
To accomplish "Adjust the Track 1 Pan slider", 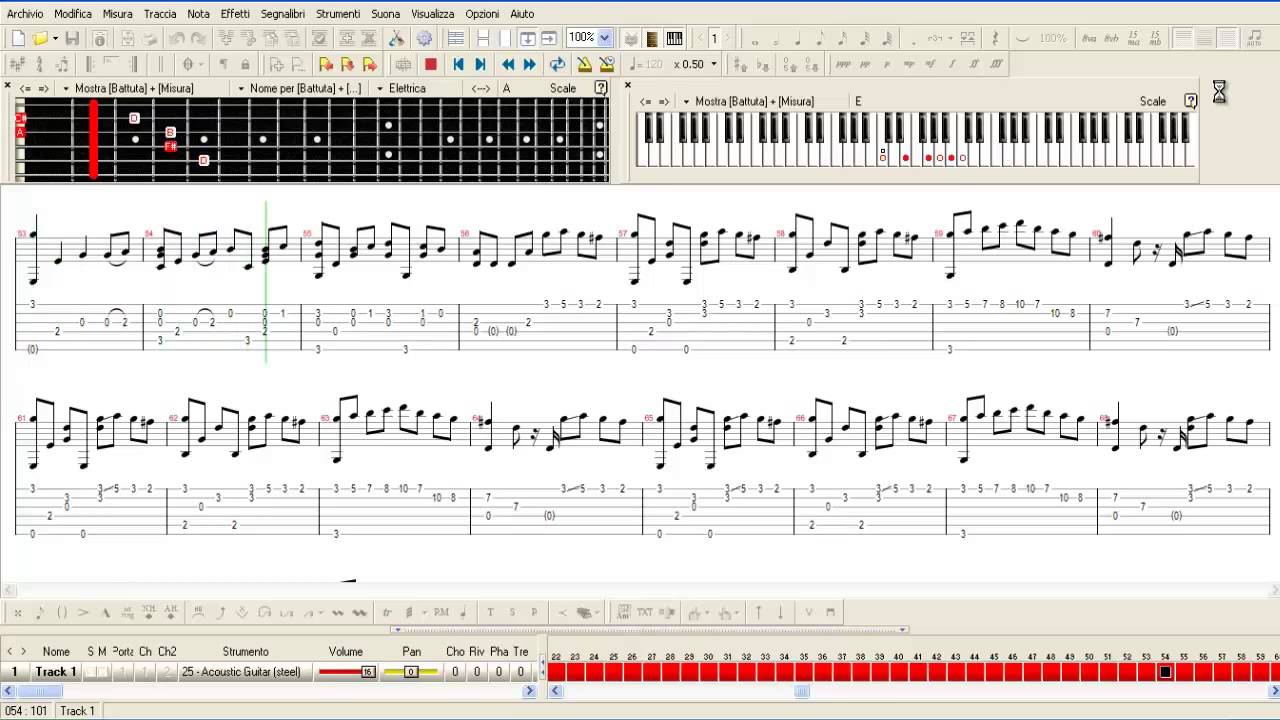I will tap(411, 672).
